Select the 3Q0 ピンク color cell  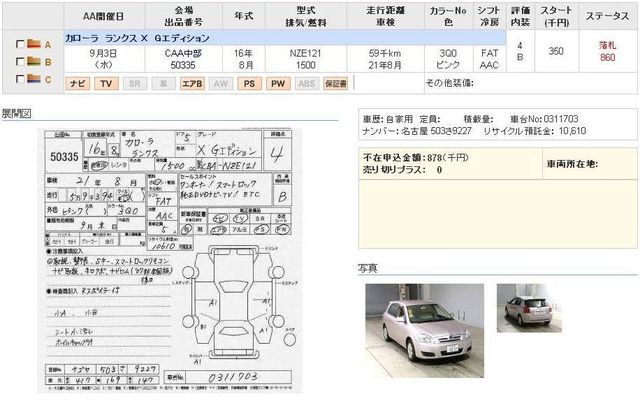[448, 59]
